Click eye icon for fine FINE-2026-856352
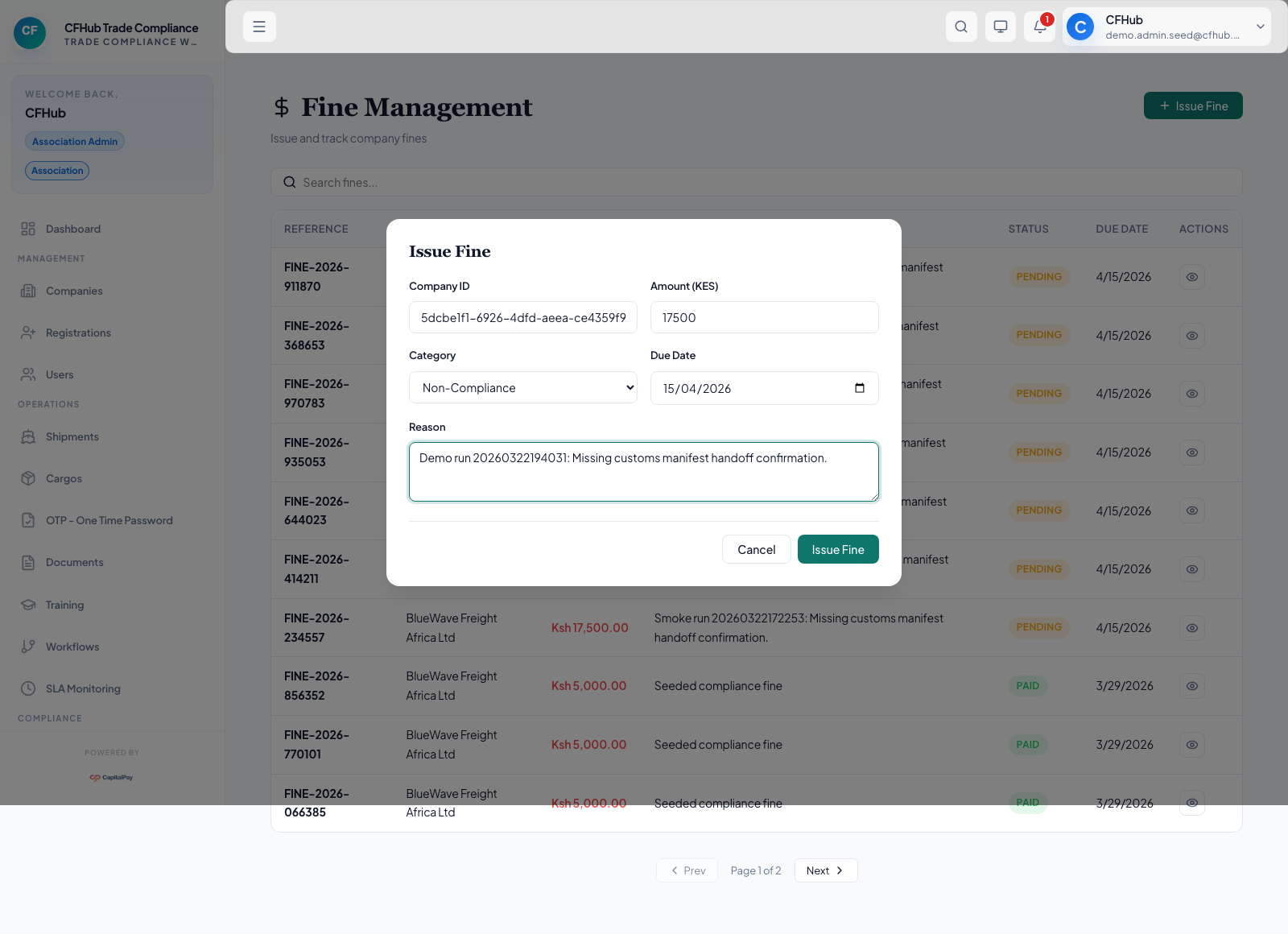1288x934 pixels. coord(1191,686)
